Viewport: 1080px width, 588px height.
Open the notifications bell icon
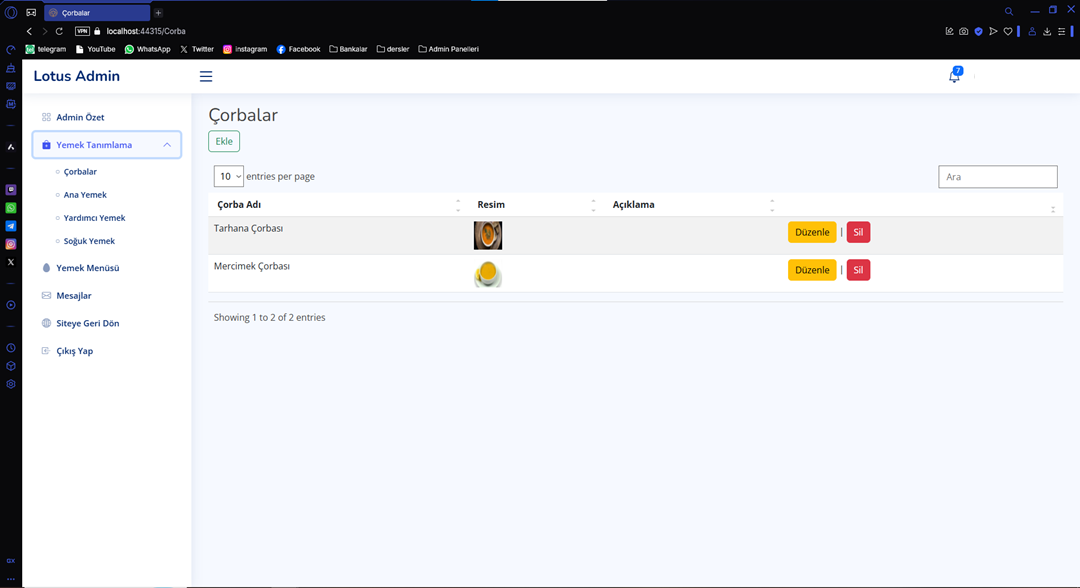(954, 77)
